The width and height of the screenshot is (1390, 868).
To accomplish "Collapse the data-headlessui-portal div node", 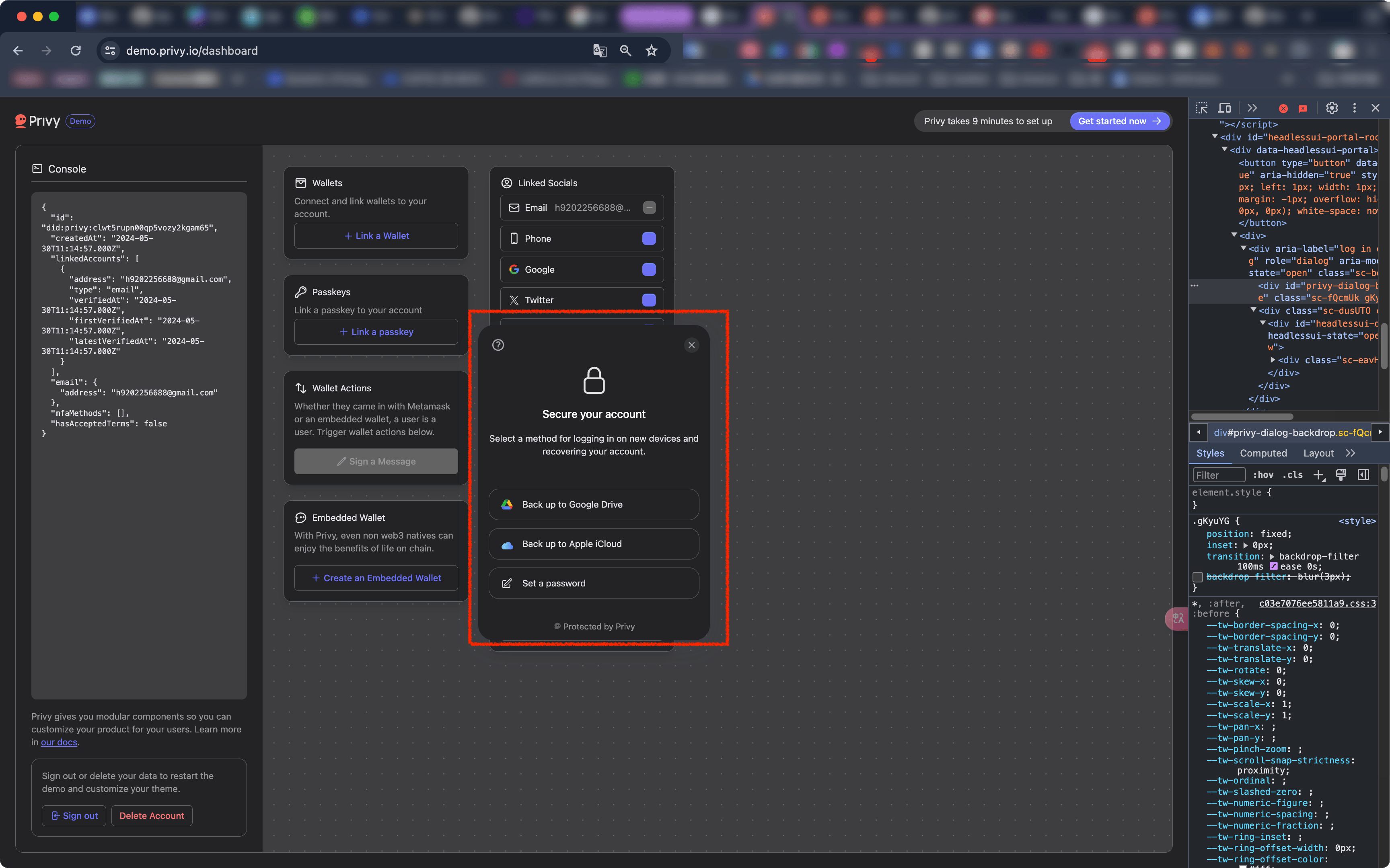I will 1225,149.
